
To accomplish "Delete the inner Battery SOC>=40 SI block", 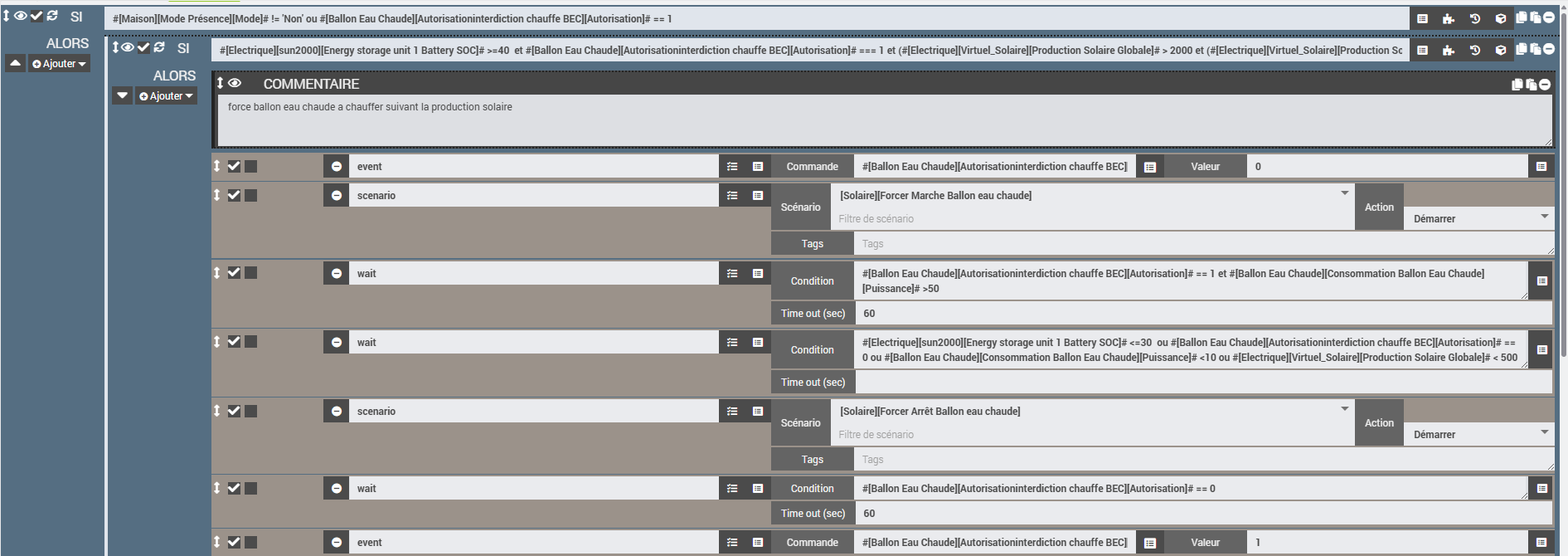I will point(1548,49).
